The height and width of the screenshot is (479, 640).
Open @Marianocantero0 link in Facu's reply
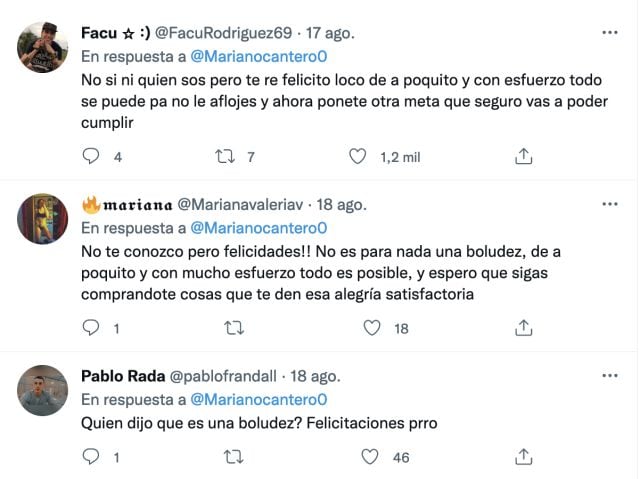tap(258, 55)
